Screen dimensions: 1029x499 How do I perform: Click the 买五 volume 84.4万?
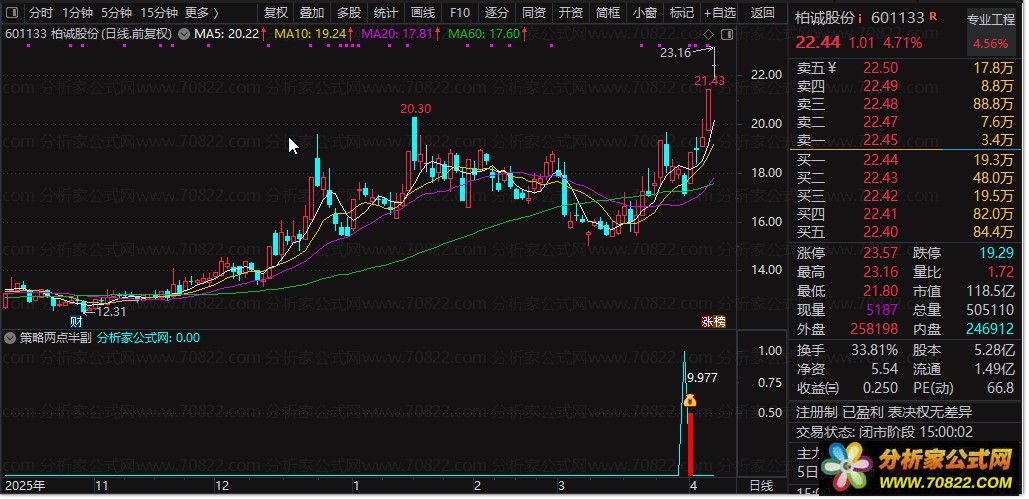coord(996,232)
